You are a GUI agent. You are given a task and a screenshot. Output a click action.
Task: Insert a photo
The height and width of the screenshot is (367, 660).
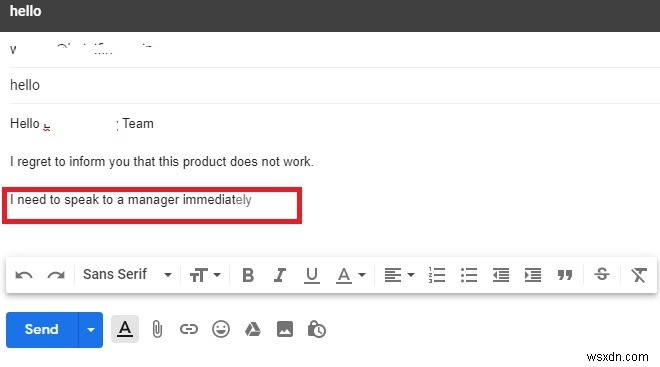(285, 329)
